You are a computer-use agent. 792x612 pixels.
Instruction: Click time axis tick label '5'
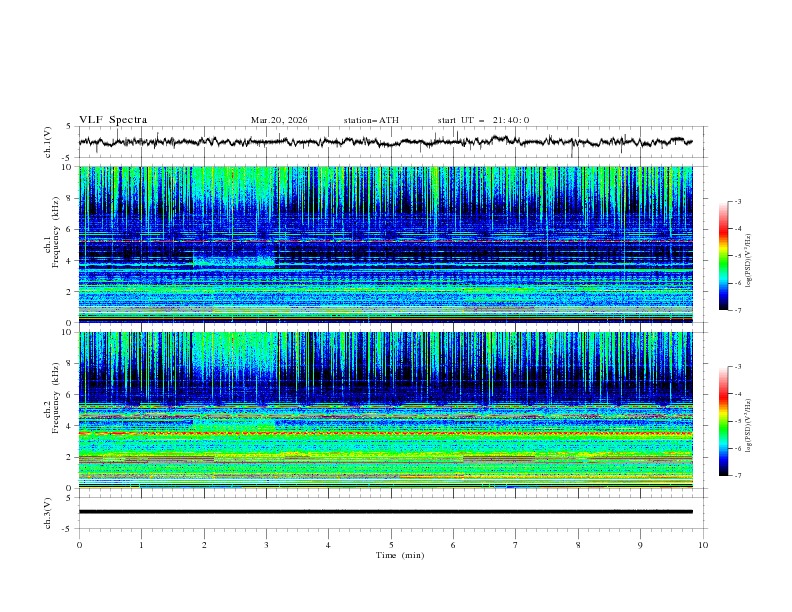(391, 545)
